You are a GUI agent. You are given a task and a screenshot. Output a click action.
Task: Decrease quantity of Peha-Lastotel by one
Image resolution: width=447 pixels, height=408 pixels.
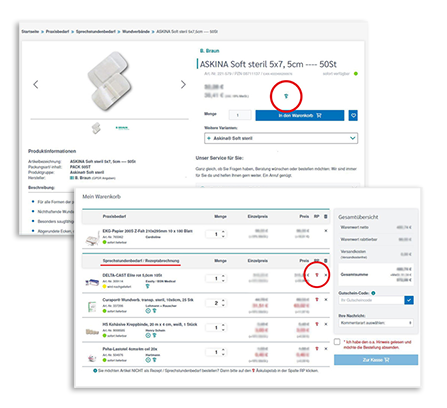(223, 354)
